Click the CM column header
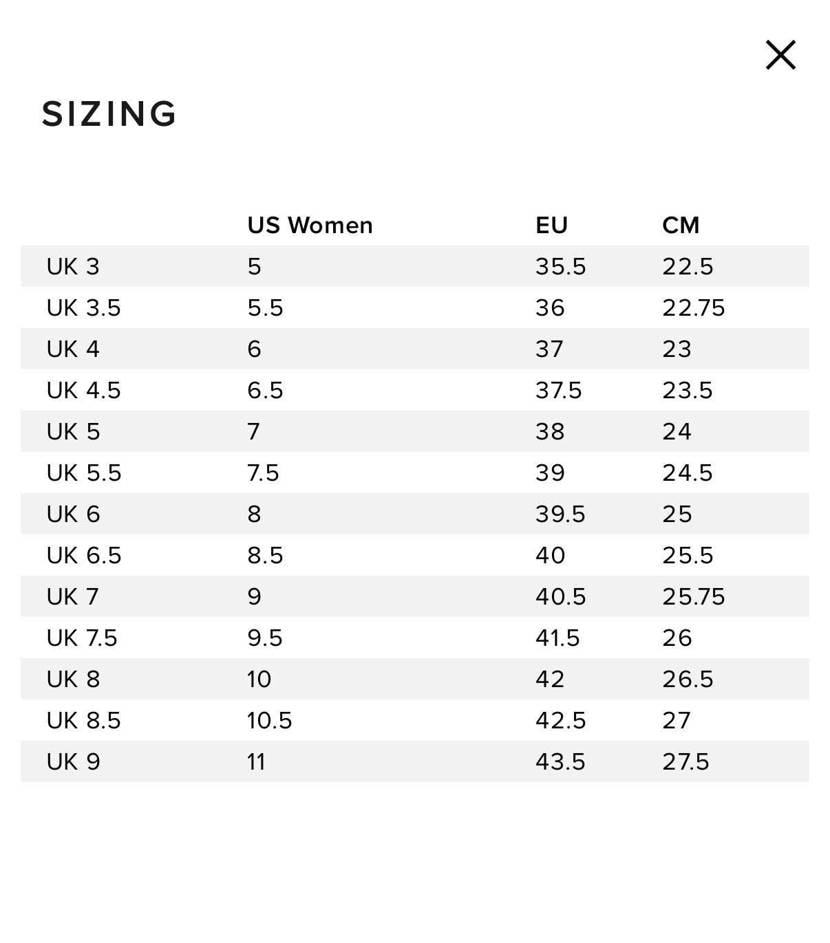Image resolution: width=830 pixels, height=943 pixels. pyautogui.click(x=680, y=226)
